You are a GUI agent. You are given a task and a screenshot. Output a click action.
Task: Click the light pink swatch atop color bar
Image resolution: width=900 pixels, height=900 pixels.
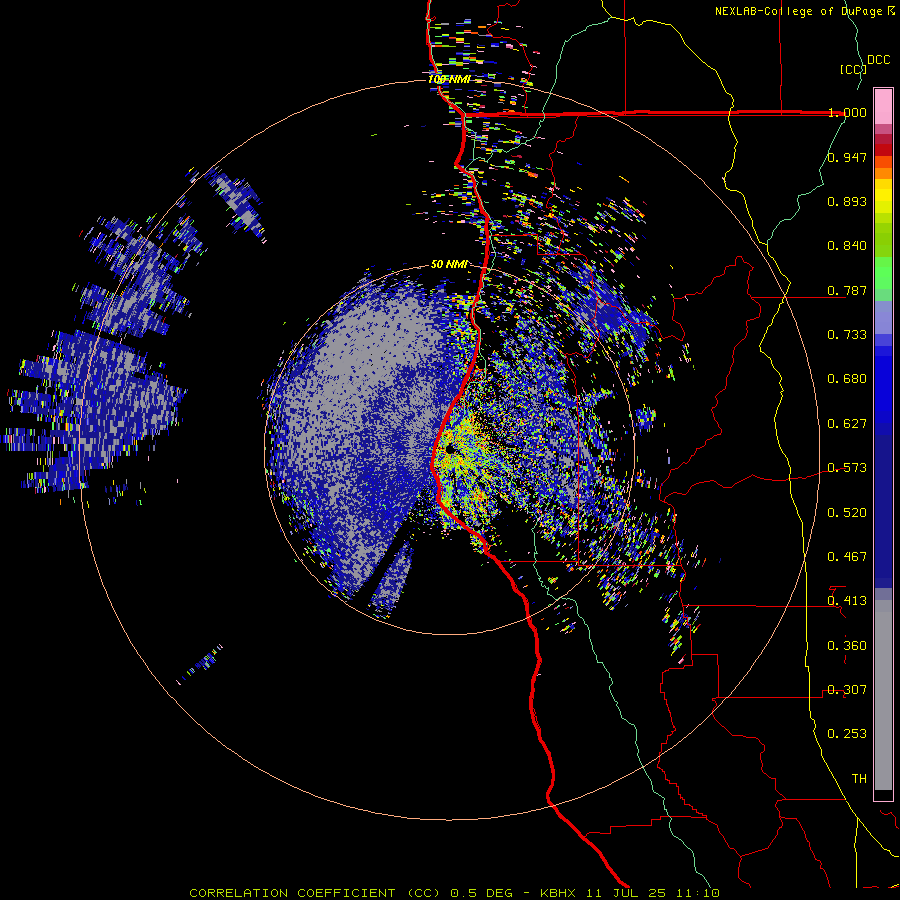[x=883, y=106]
